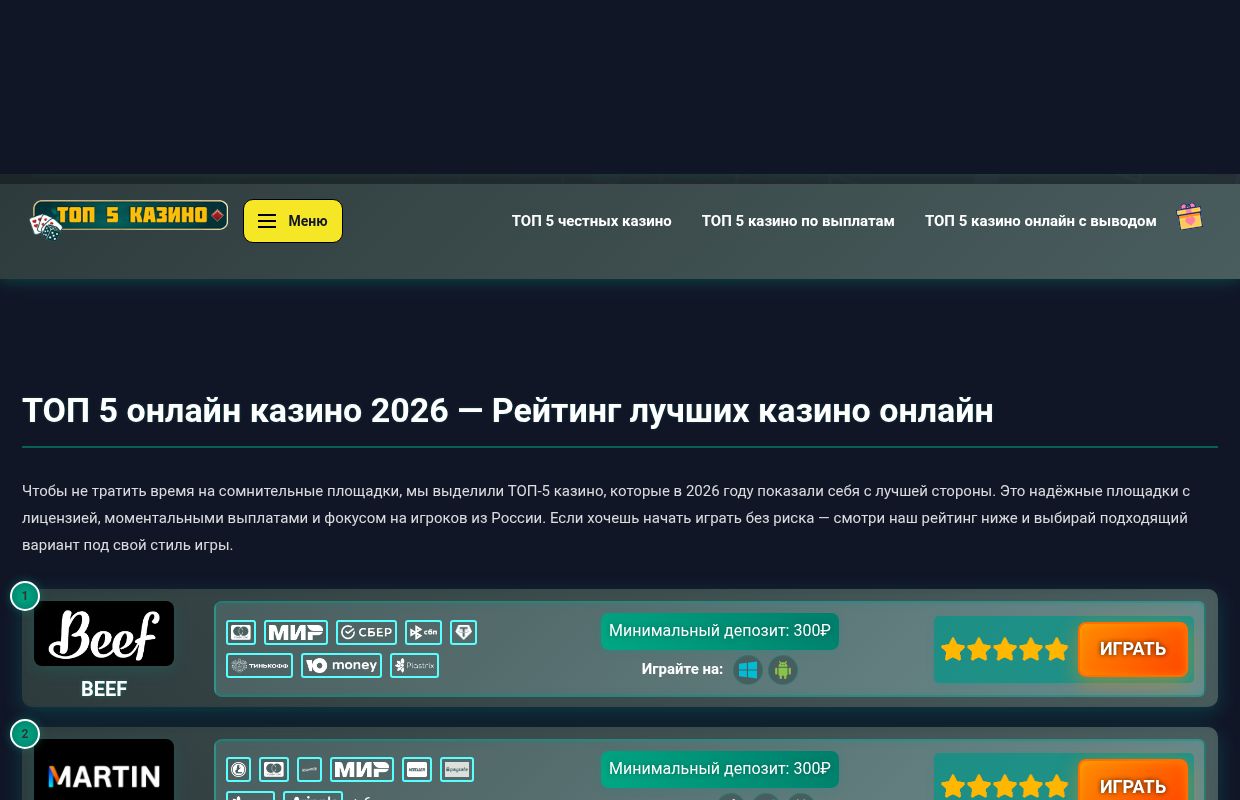
Task: Select the МИР payment icon for Beef casino
Action: 295,632
